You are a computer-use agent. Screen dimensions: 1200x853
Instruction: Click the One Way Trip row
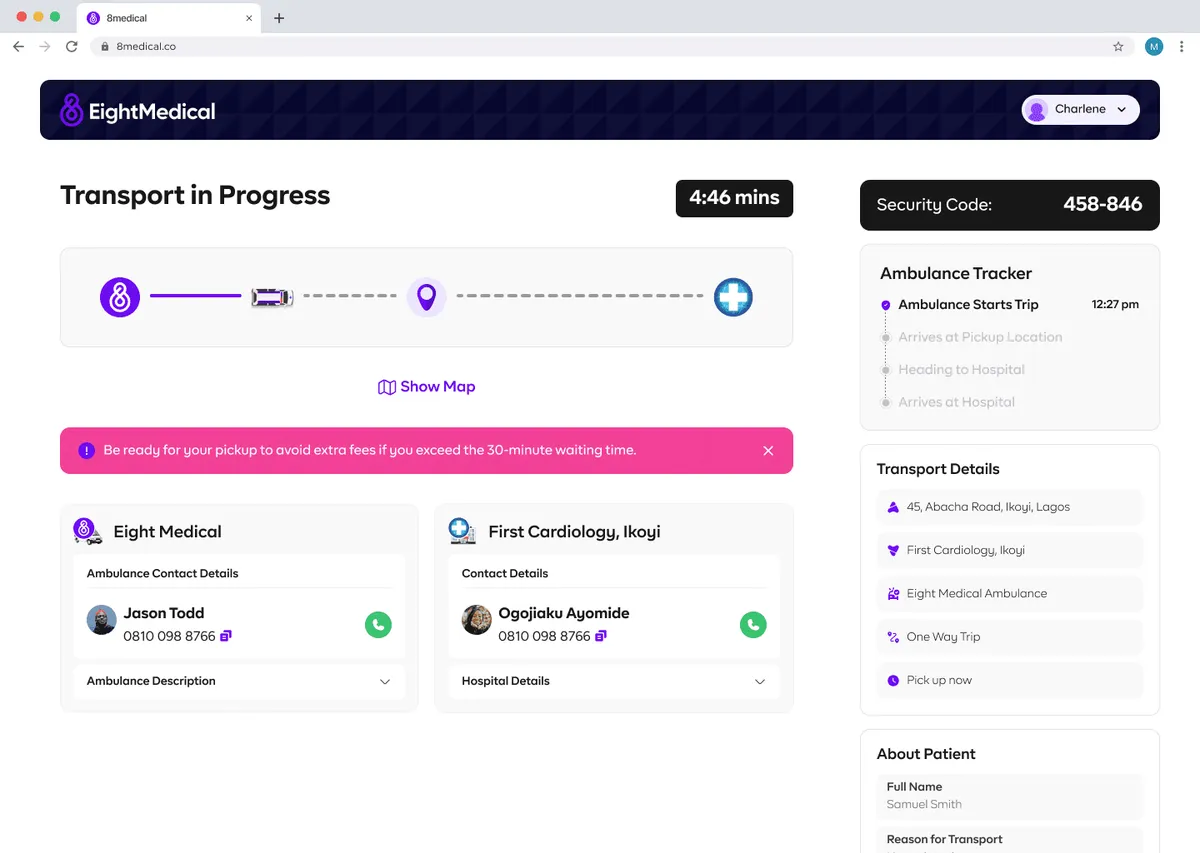(x=1010, y=637)
